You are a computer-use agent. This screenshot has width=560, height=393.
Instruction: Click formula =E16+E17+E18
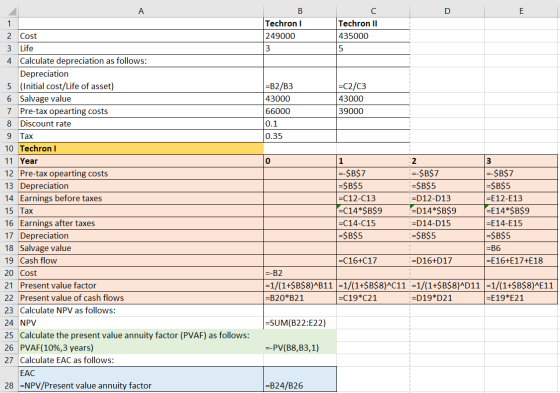tap(521, 260)
